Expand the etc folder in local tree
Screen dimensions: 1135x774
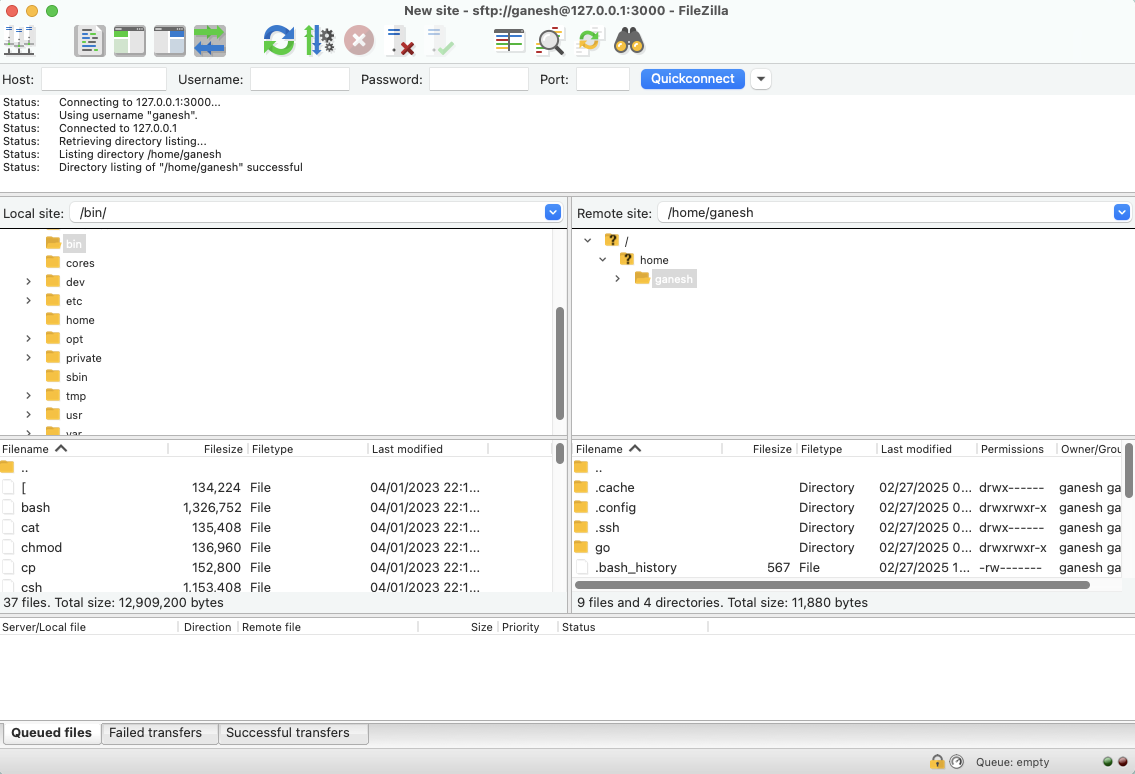(x=28, y=300)
